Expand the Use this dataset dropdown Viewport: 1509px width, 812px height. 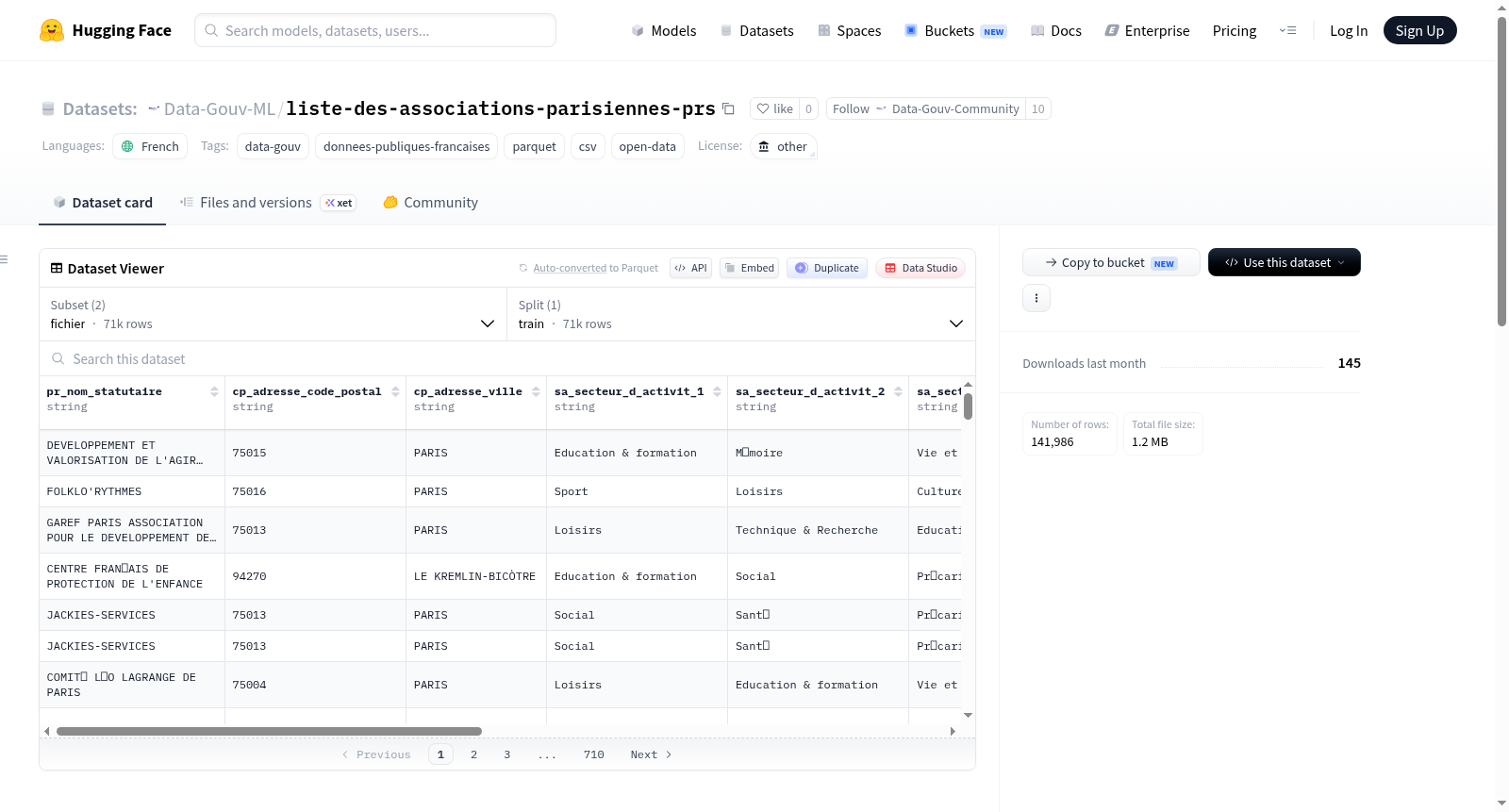pos(1285,262)
